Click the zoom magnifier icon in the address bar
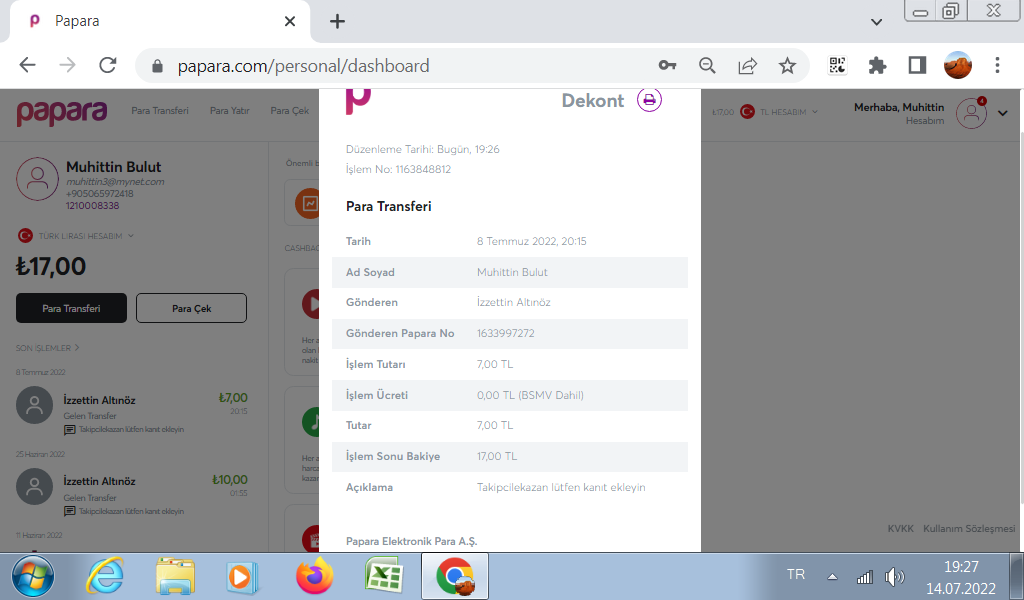This screenshot has width=1024, height=600. tap(707, 65)
